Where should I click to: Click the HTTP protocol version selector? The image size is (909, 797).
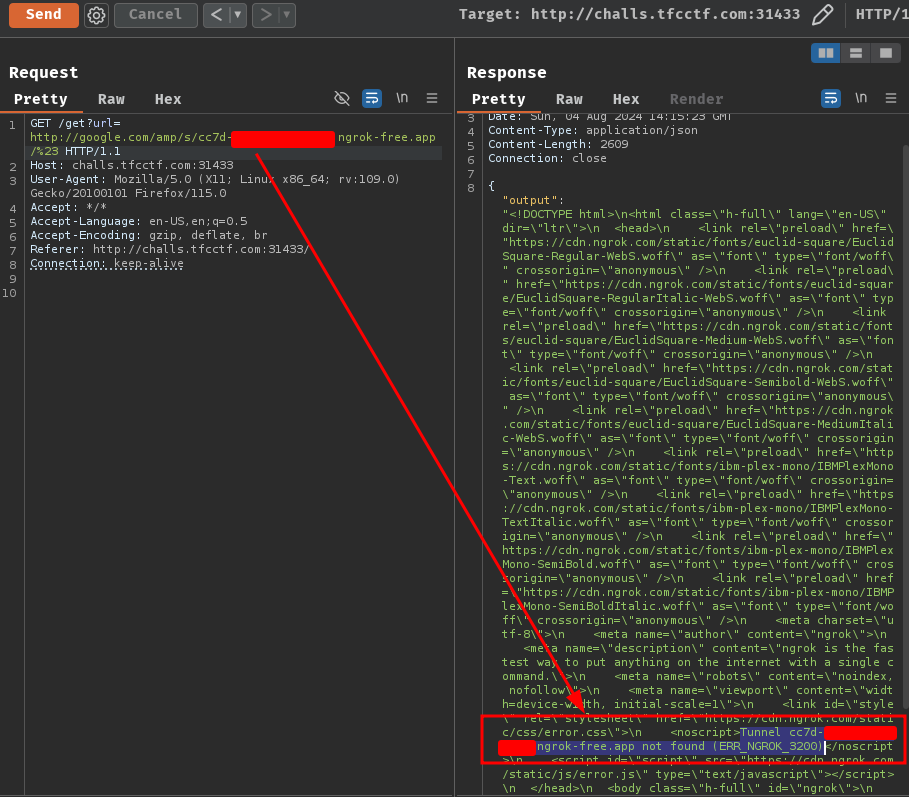882,14
